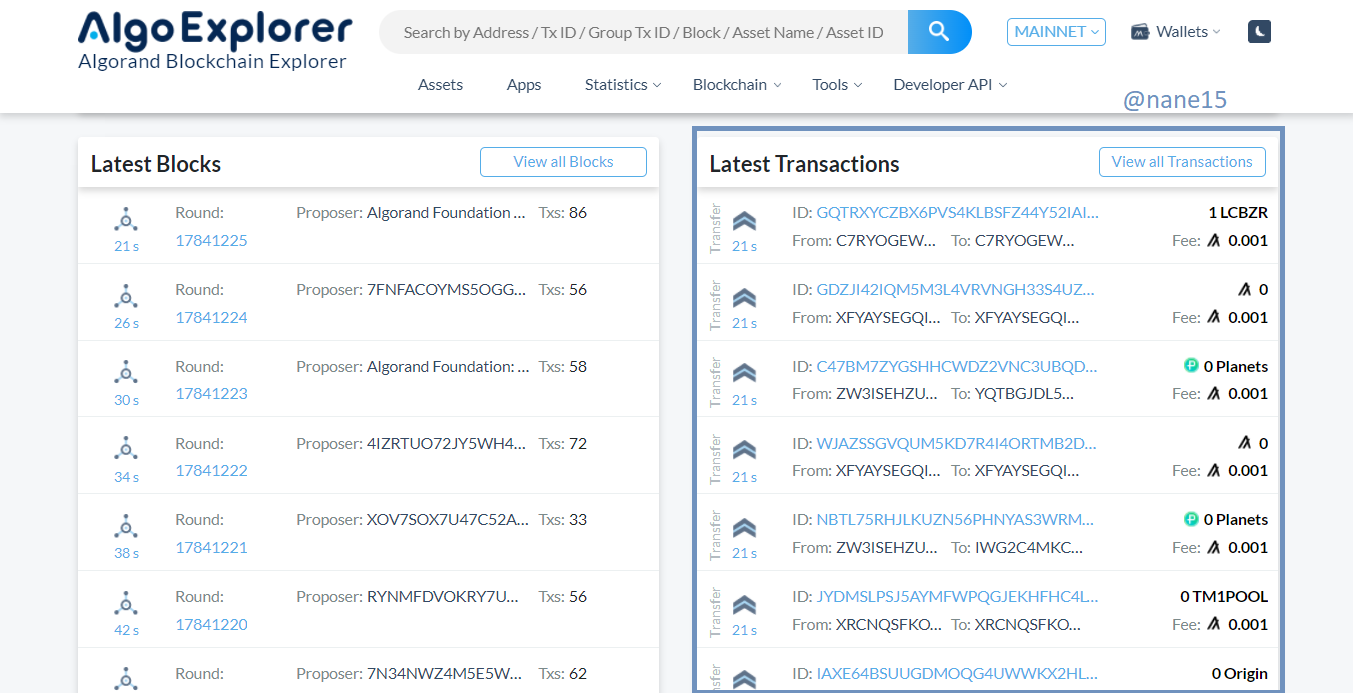Open transaction ID NBTL75RHJLKUZN56PHNYAS3WRM
This screenshot has width=1353, height=693.
coord(955,520)
